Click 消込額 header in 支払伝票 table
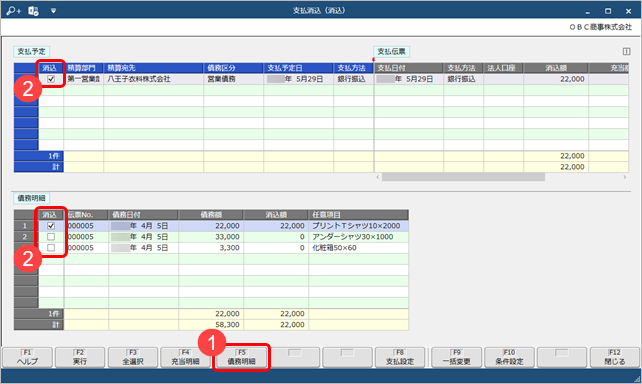Viewport: 642px width, 384px height. [x=556, y=68]
